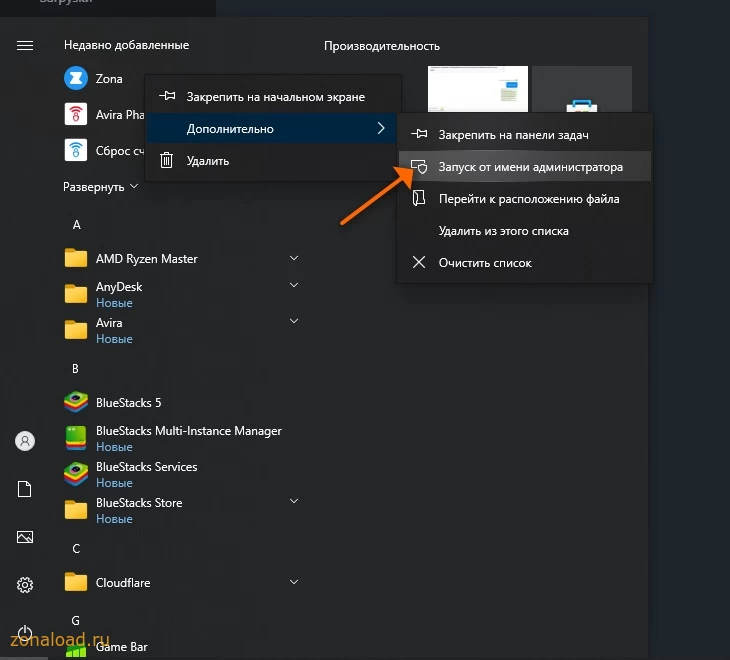Click the AMD Ryzen Master folder icon
The width and height of the screenshot is (730, 660).
pos(76,258)
